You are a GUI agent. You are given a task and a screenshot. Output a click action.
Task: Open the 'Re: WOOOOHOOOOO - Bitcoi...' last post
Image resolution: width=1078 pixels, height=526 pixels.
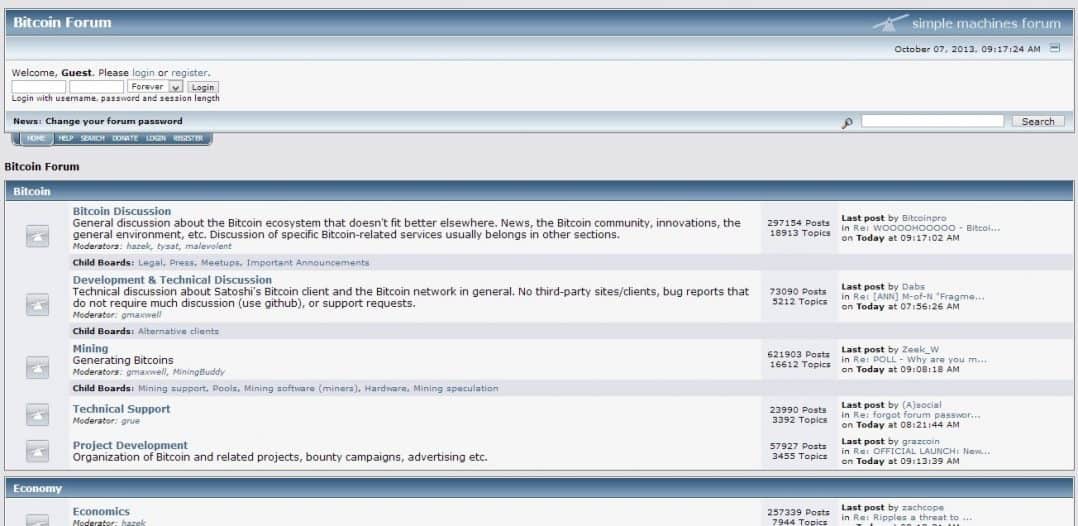click(926, 228)
